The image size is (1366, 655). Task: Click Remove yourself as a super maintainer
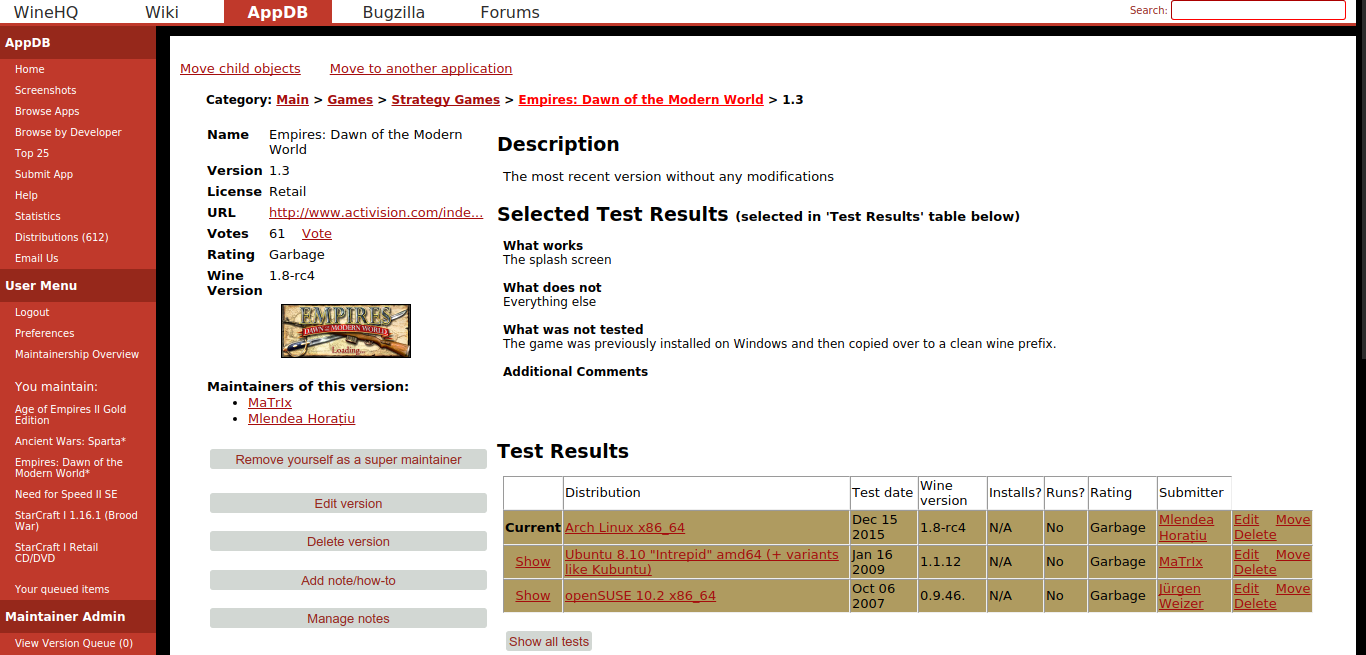(x=348, y=459)
